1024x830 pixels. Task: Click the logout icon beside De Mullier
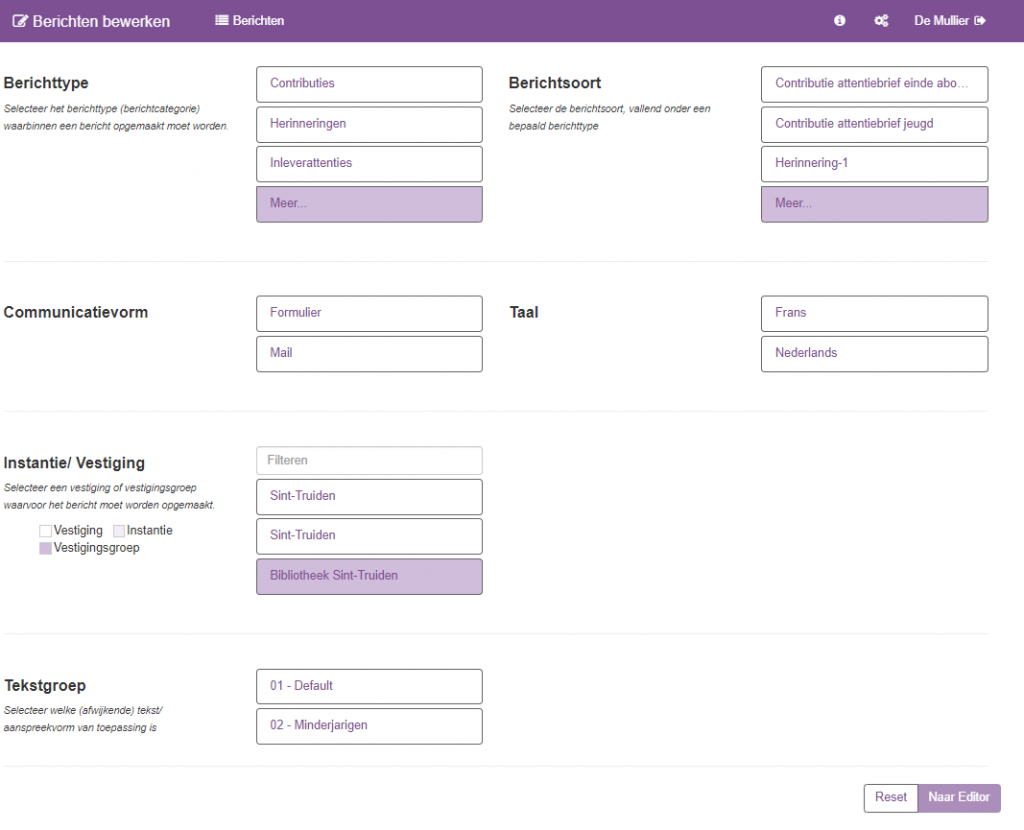click(980, 21)
